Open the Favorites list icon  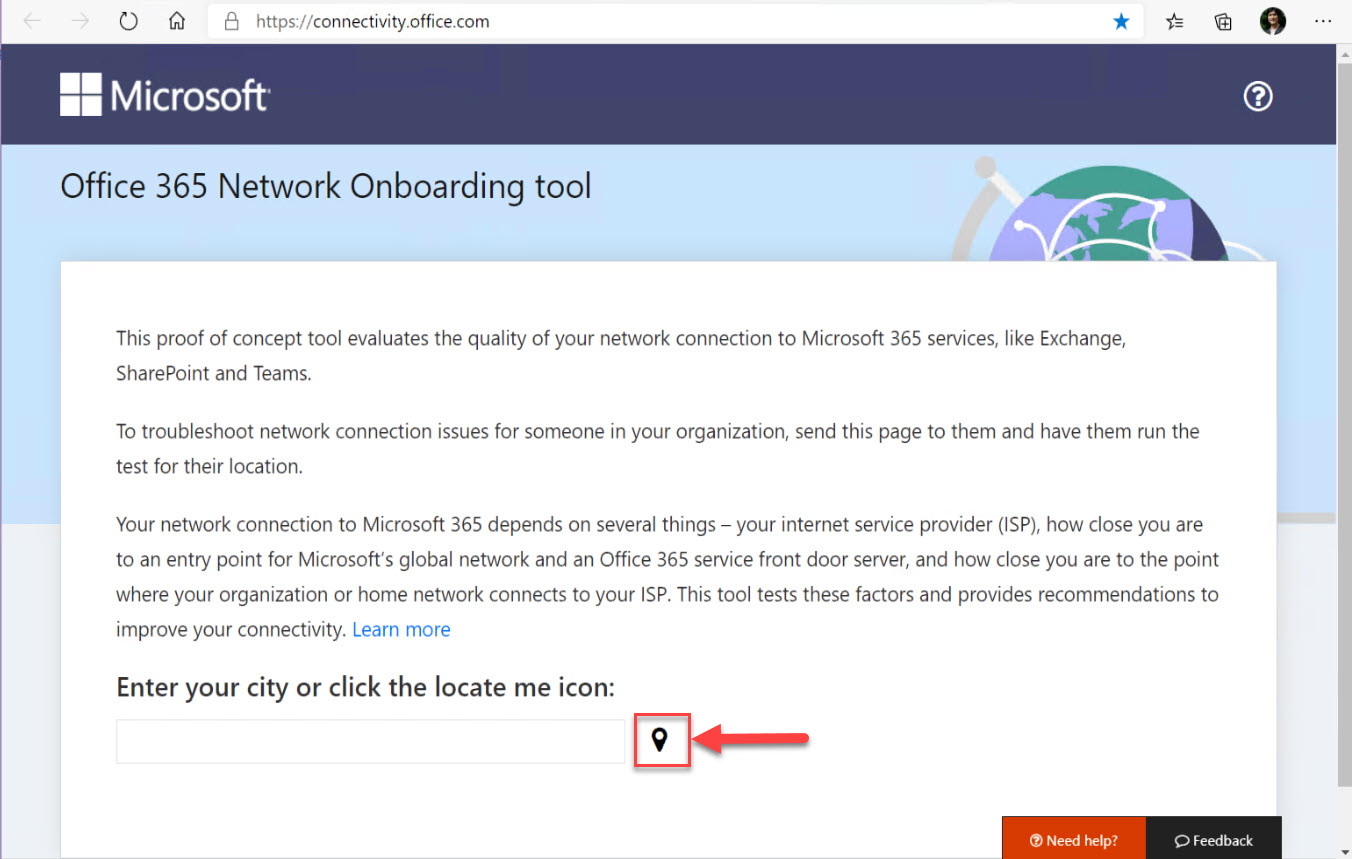(x=1176, y=21)
